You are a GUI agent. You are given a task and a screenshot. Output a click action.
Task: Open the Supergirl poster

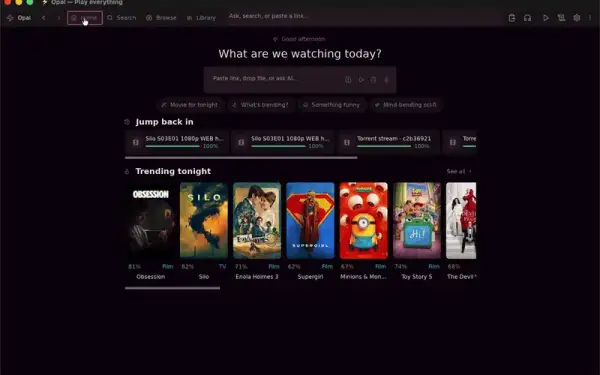click(310, 221)
